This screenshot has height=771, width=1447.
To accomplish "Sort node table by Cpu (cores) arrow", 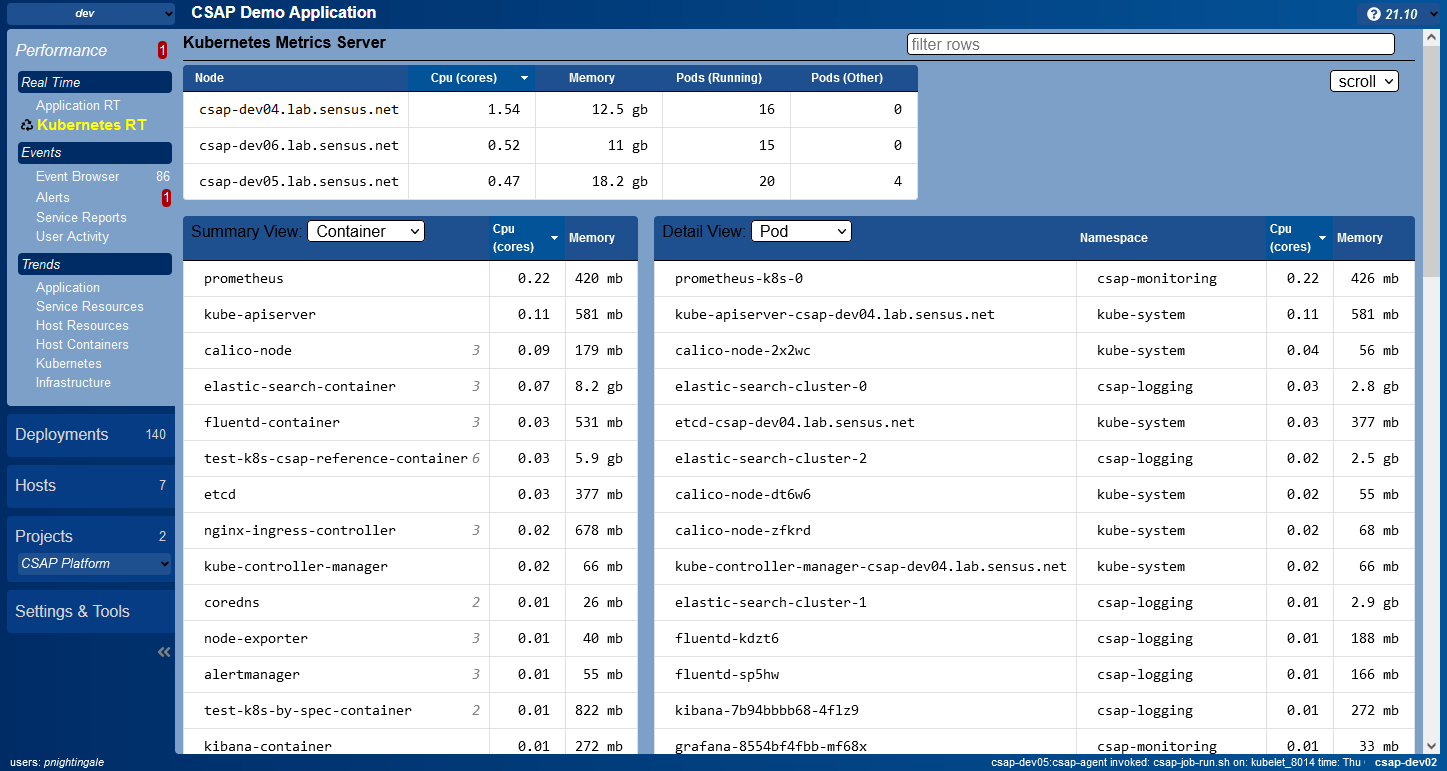I will click(x=523, y=78).
